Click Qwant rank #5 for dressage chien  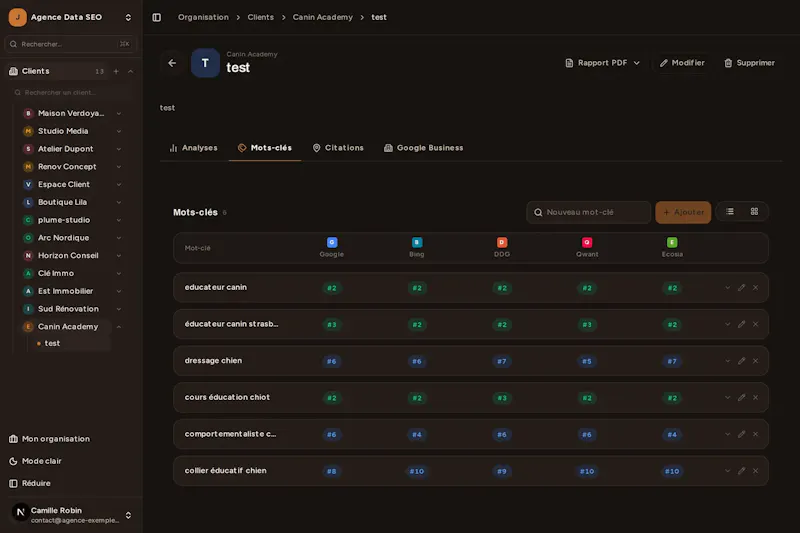tap(587, 361)
